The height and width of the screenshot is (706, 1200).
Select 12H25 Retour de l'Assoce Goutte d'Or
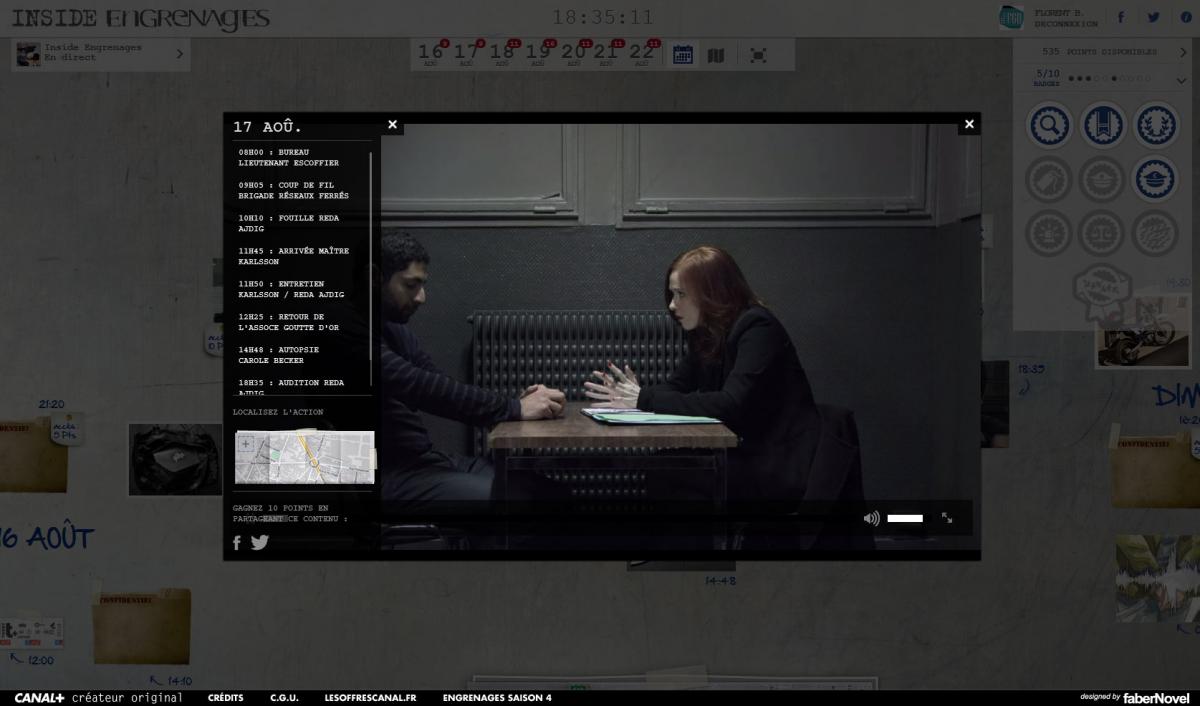click(x=289, y=322)
